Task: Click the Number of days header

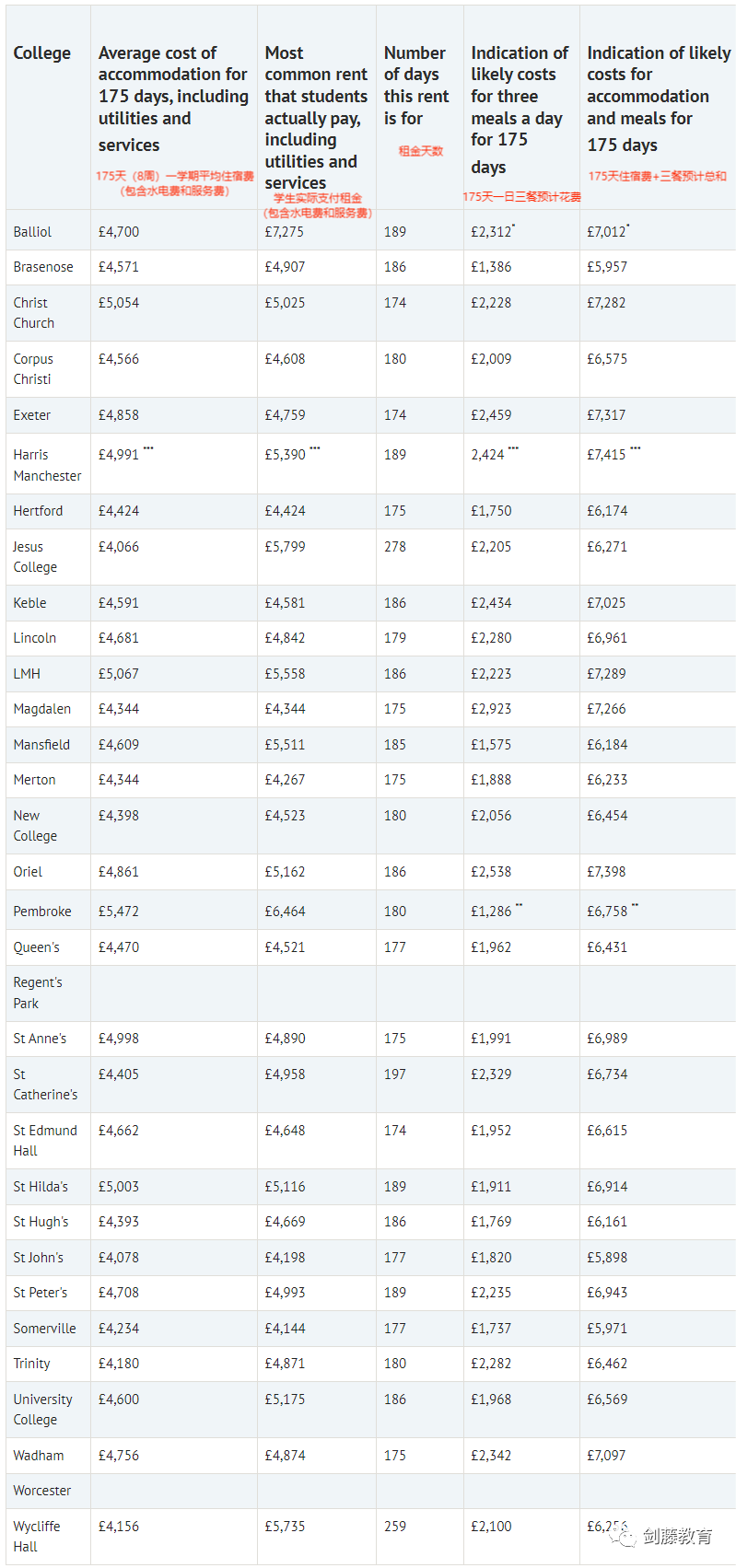Action: coord(416,86)
